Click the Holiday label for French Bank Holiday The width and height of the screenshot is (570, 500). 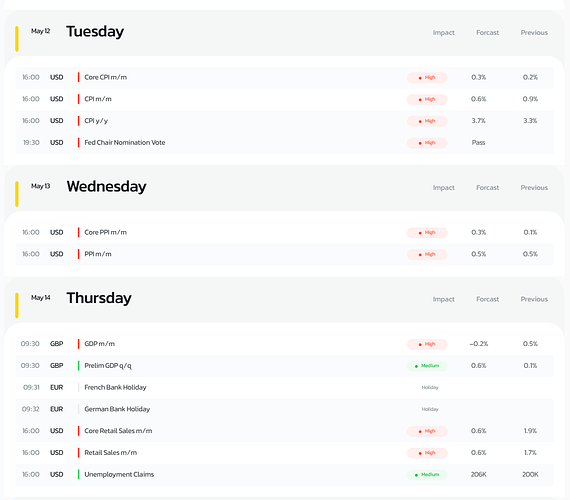430,388
